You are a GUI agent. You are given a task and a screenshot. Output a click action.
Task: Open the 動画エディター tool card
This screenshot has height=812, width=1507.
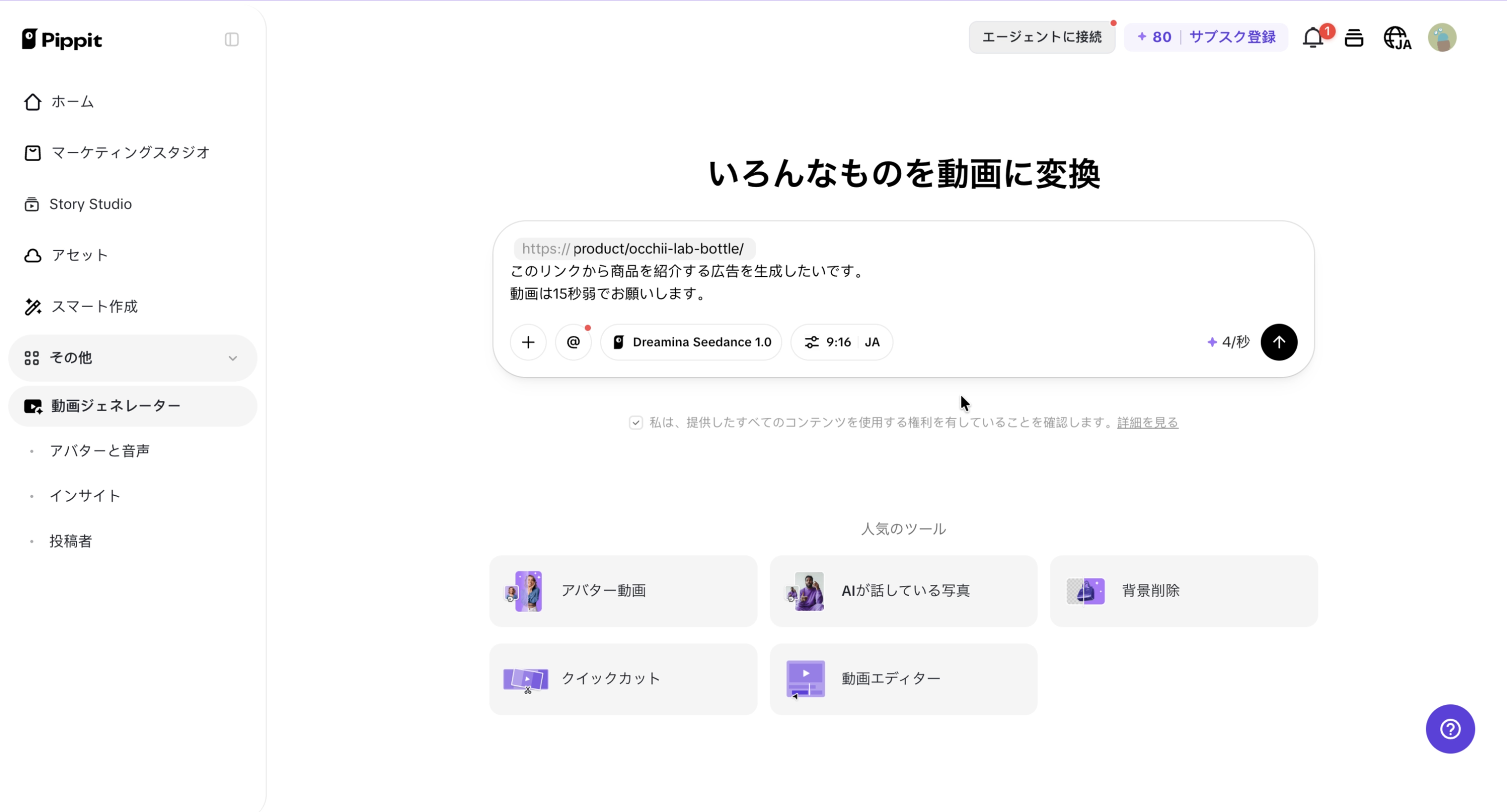tap(903, 679)
